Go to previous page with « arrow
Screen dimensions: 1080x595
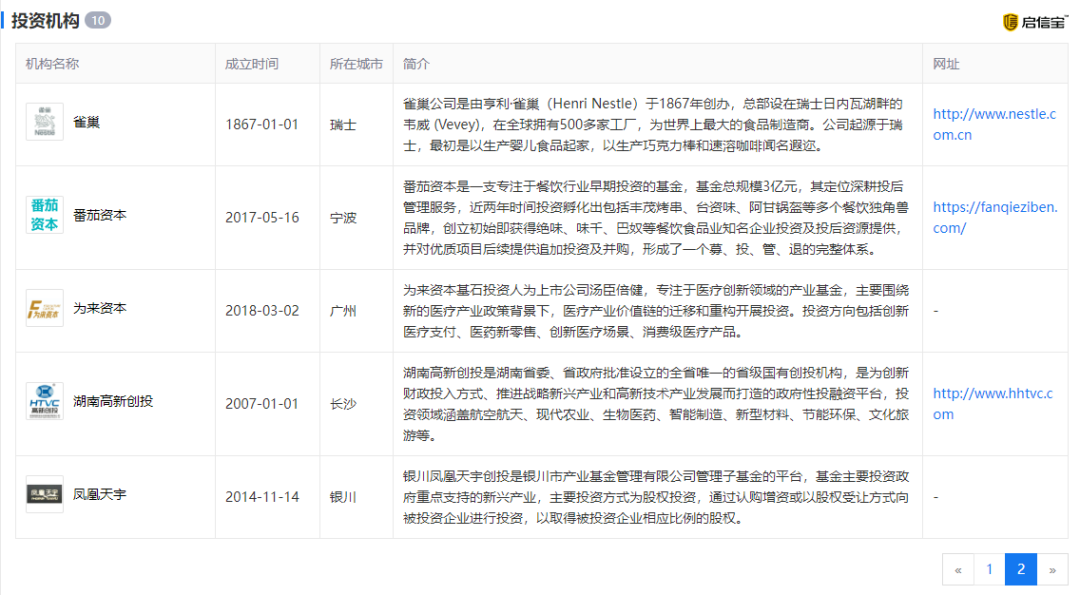[958, 570]
